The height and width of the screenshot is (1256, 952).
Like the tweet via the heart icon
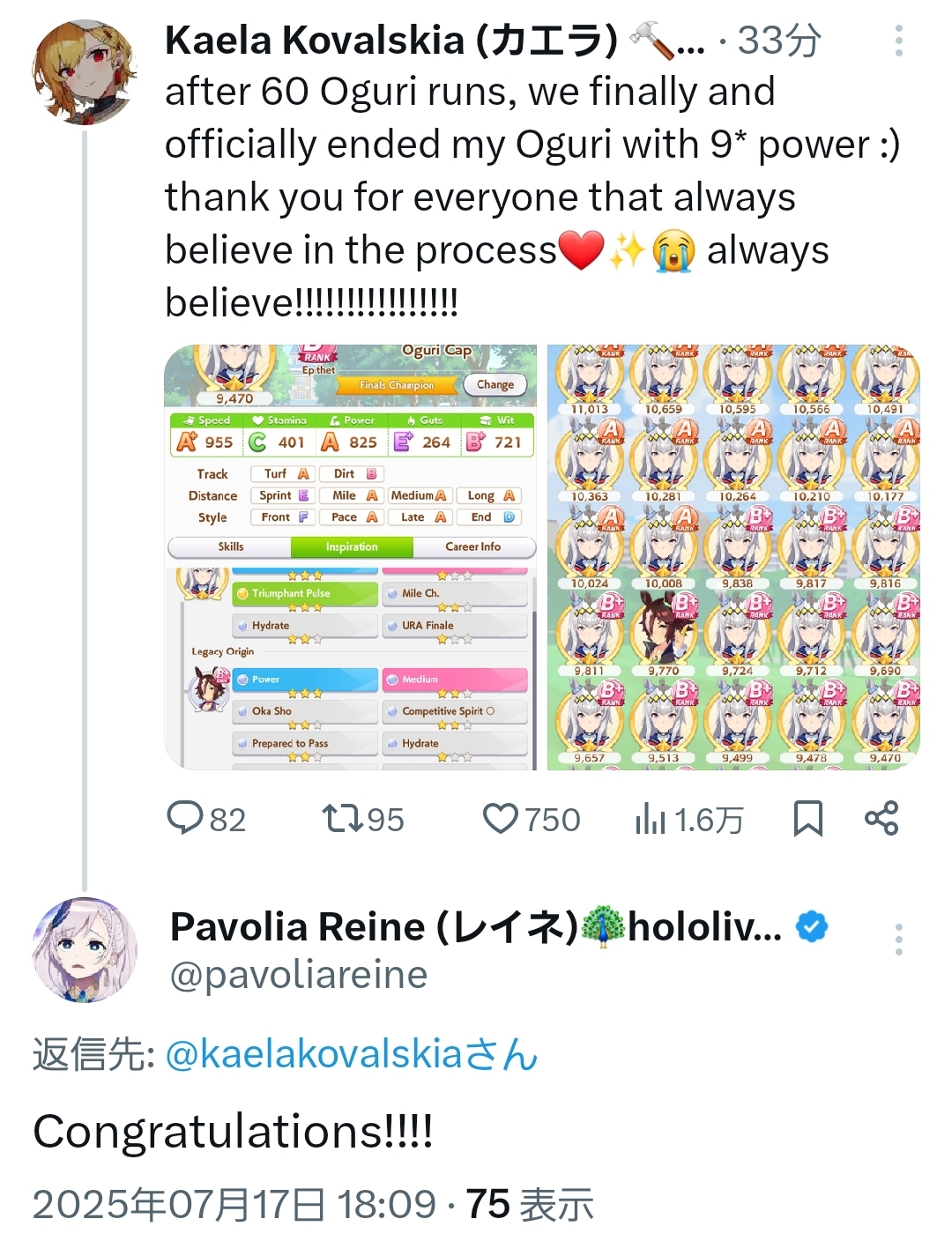pyautogui.click(x=501, y=819)
